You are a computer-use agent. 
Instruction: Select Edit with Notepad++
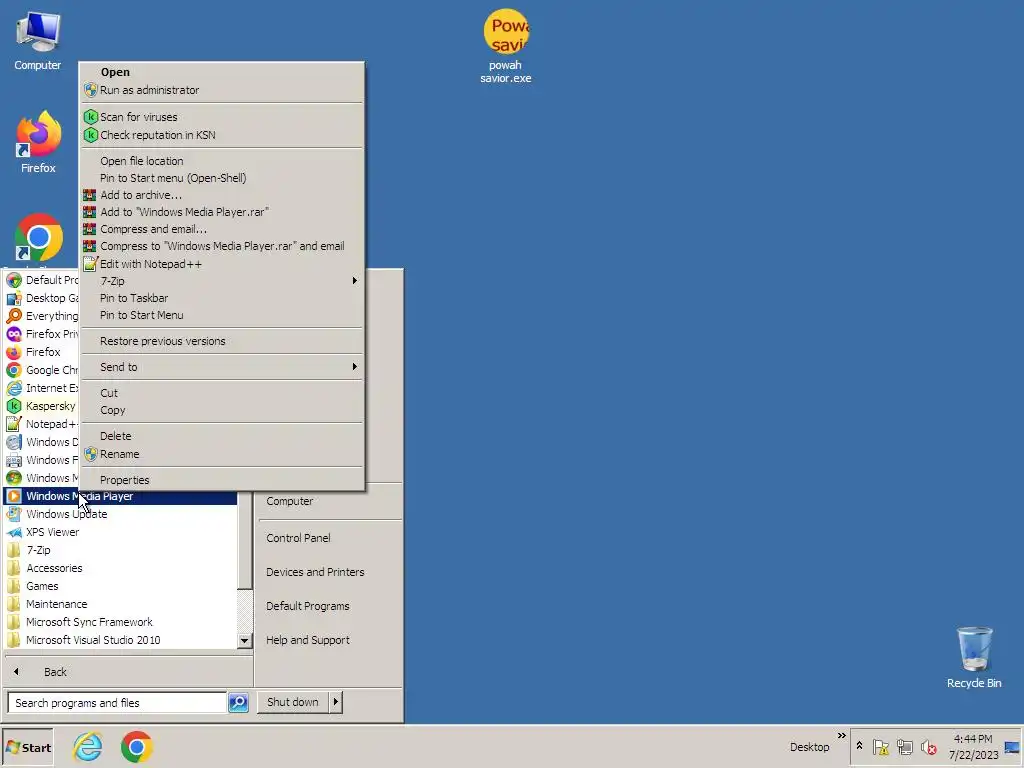(222, 264)
